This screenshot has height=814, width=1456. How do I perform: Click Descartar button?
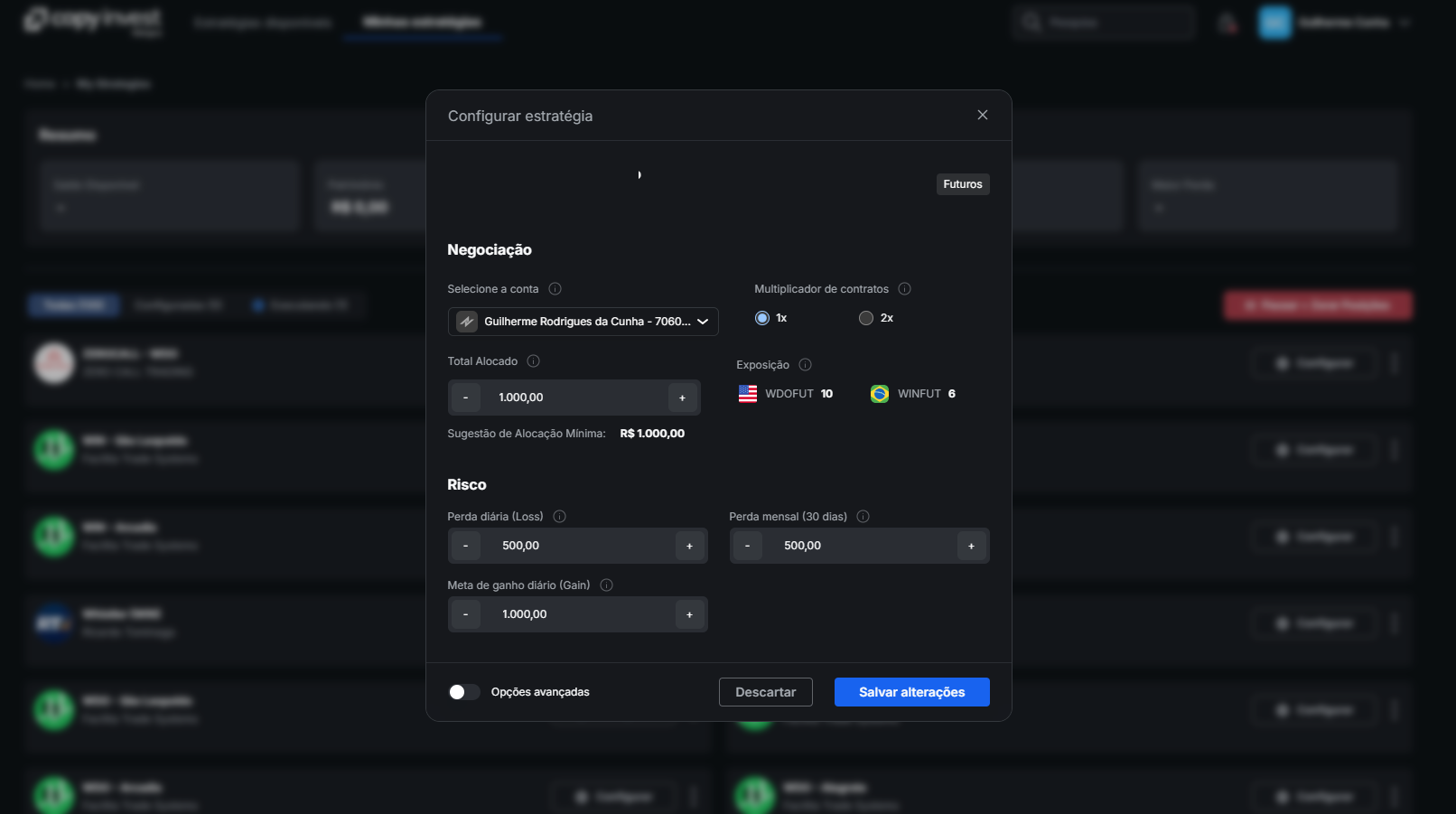tap(766, 692)
